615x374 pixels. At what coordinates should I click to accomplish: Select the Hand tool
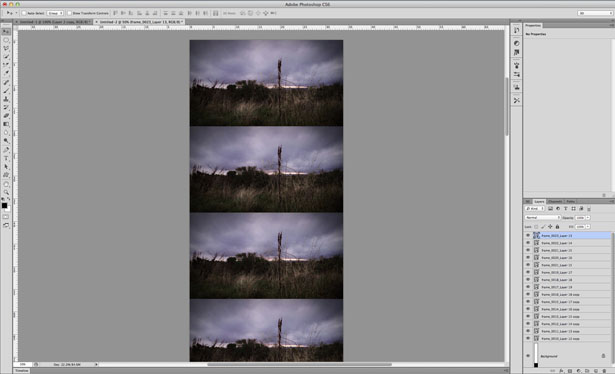click(x=6, y=184)
